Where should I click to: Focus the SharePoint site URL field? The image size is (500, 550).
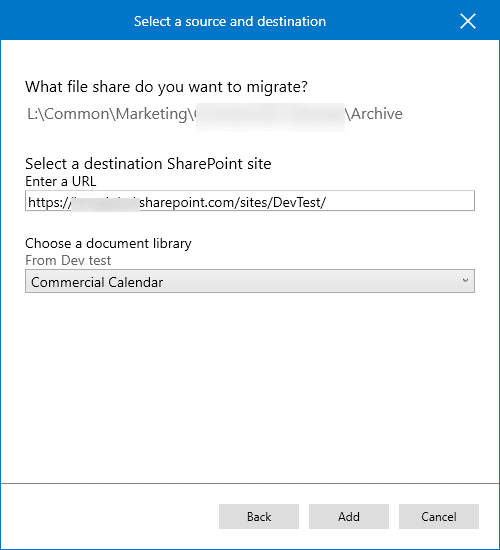[250, 201]
